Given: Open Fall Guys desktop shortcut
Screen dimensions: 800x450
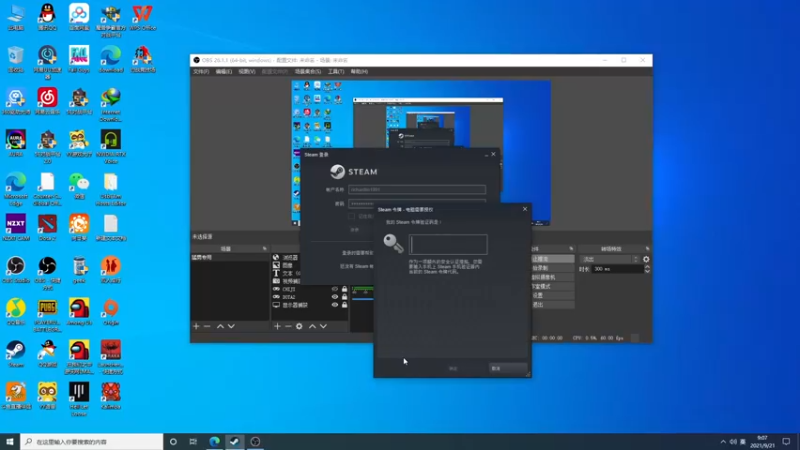Looking at the screenshot, I should [79, 59].
